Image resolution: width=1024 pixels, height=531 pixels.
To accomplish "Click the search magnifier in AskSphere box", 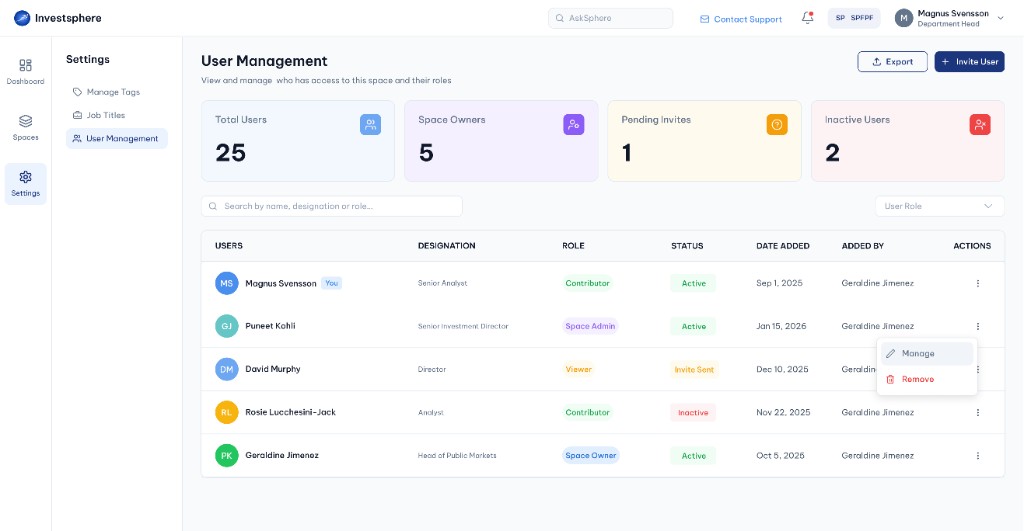I will 560,18.
